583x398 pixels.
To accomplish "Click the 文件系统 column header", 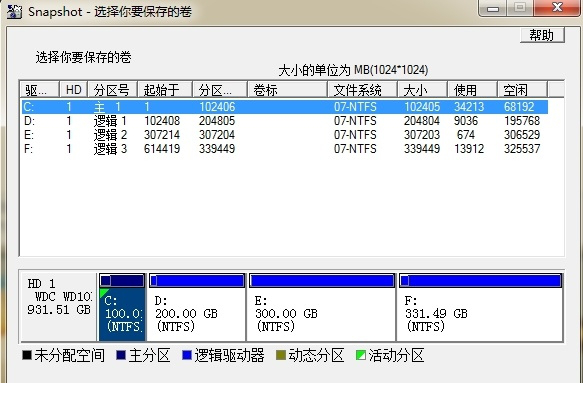I will pyautogui.click(x=363, y=90).
